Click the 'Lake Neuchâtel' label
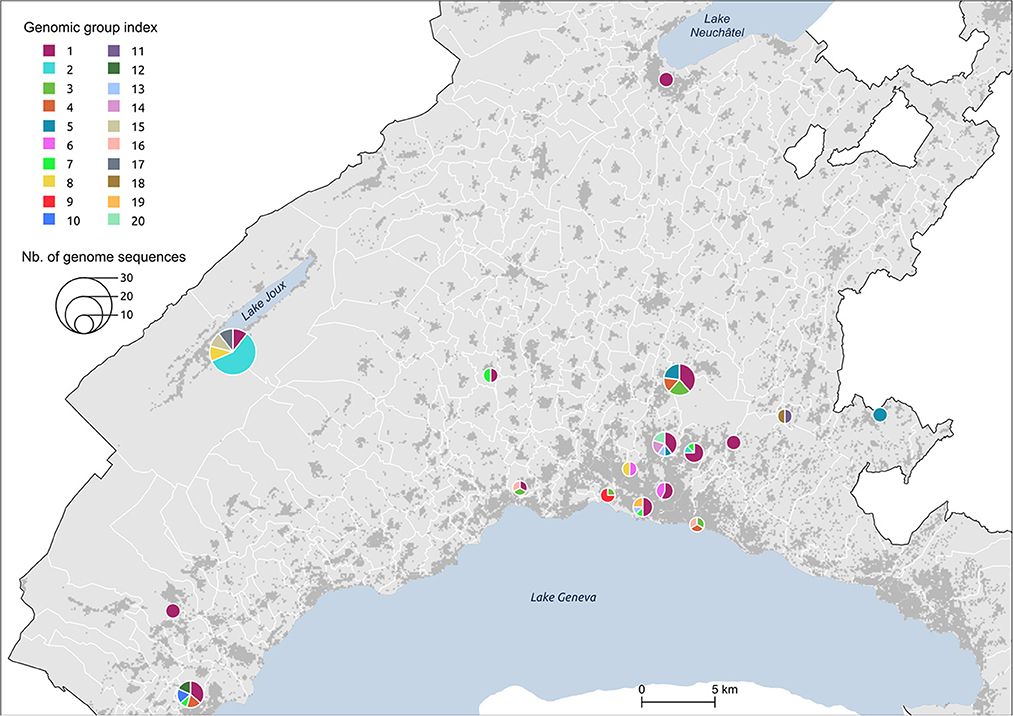 [x=717, y=25]
